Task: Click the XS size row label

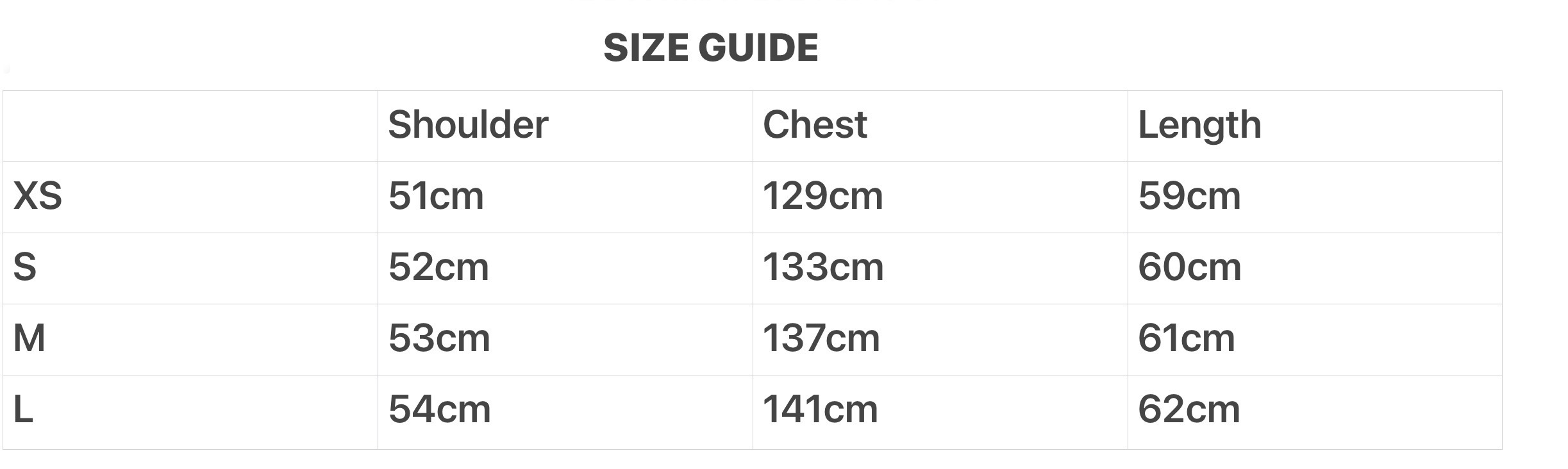Action: click(x=38, y=195)
